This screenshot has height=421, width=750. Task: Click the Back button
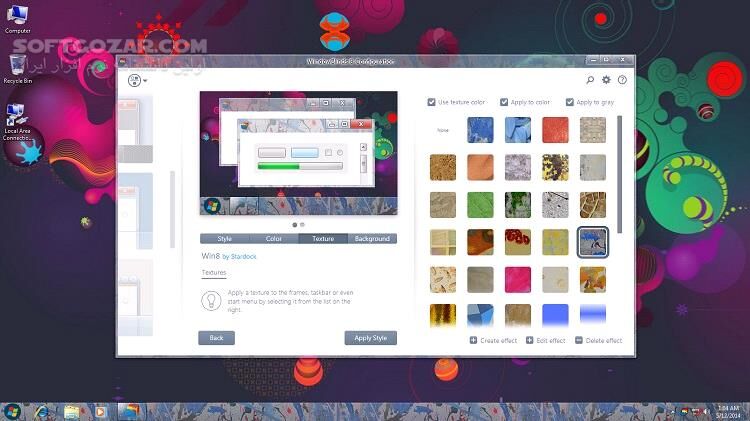[216, 338]
